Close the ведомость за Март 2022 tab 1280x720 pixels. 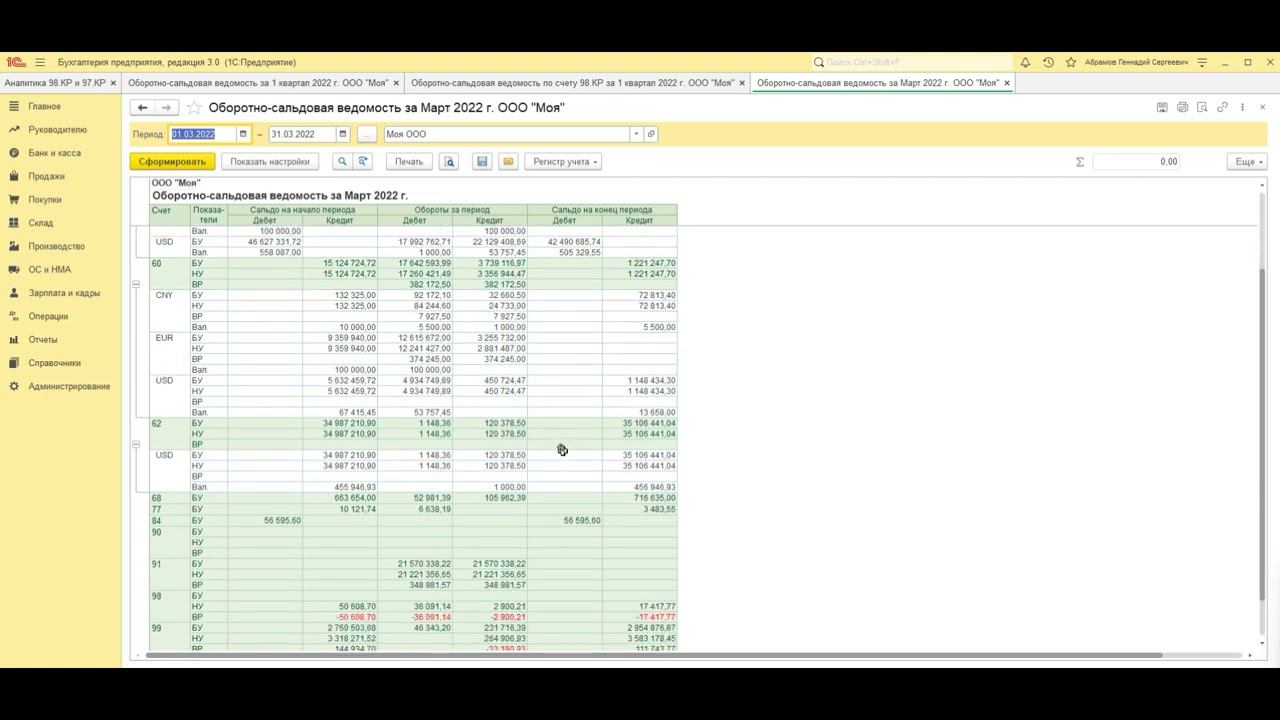(1007, 83)
